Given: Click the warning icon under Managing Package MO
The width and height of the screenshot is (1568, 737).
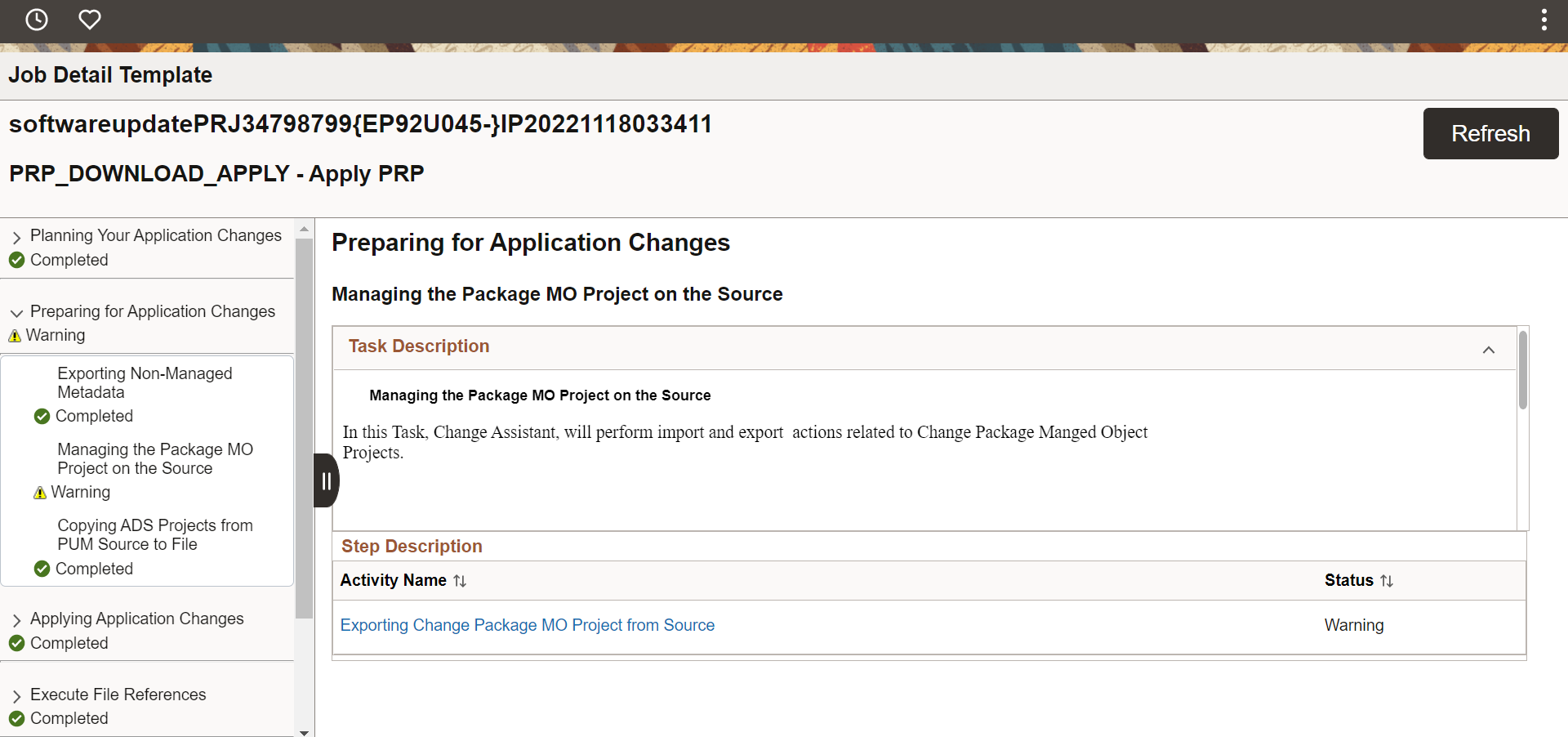Looking at the screenshot, I should pyautogui.click(x=40, y=493).
